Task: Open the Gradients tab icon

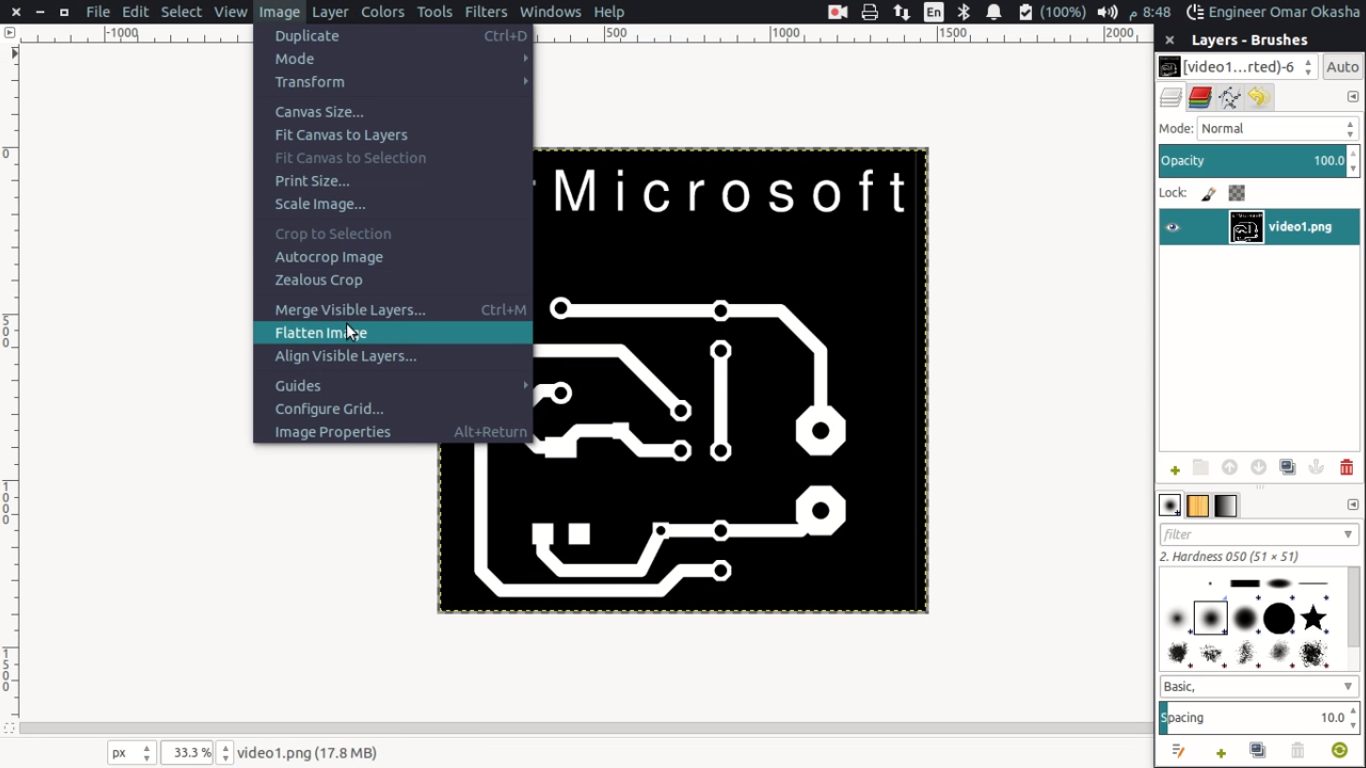Action: pyautogui.click(x=1226, y=506)
